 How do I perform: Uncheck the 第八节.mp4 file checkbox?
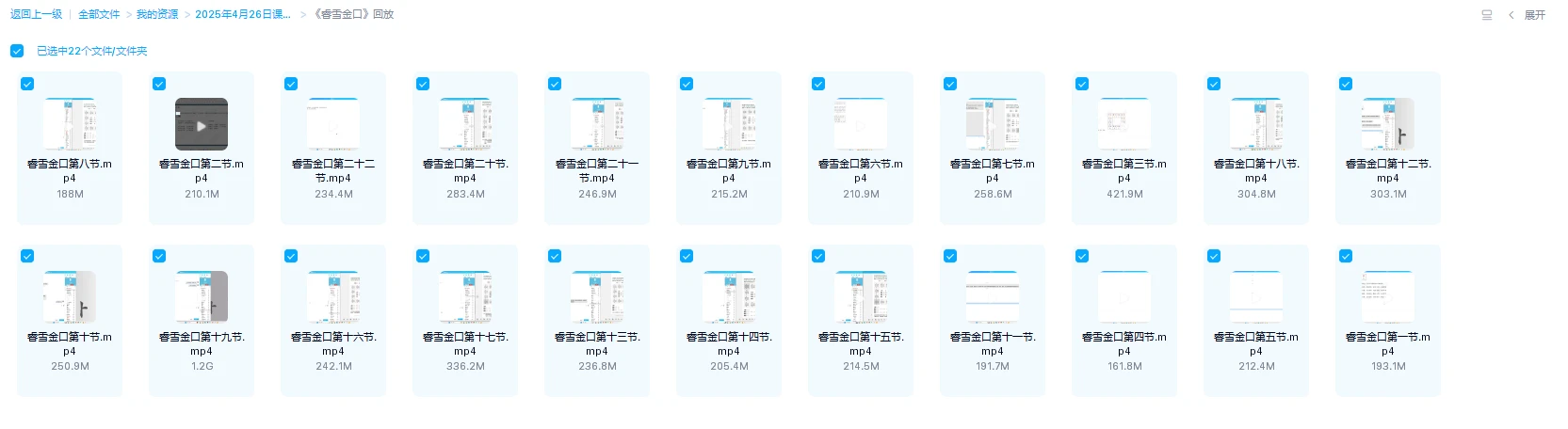click(x=27, y=84)
